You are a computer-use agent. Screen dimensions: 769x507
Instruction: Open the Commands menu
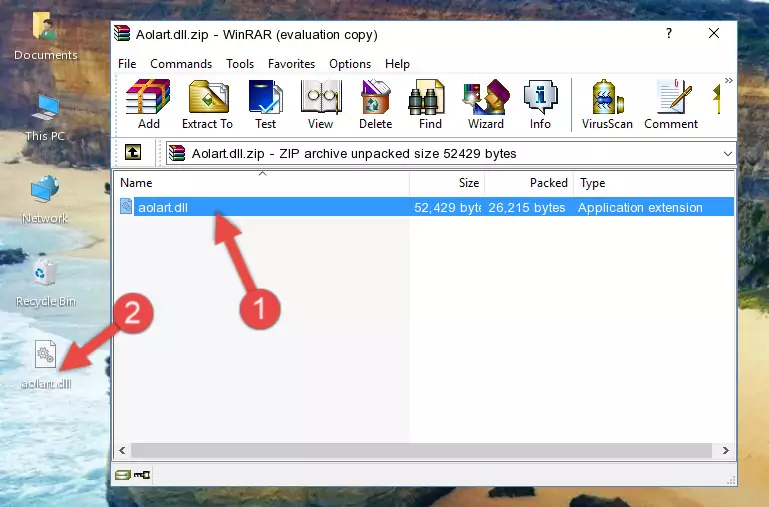coord(181,64)
